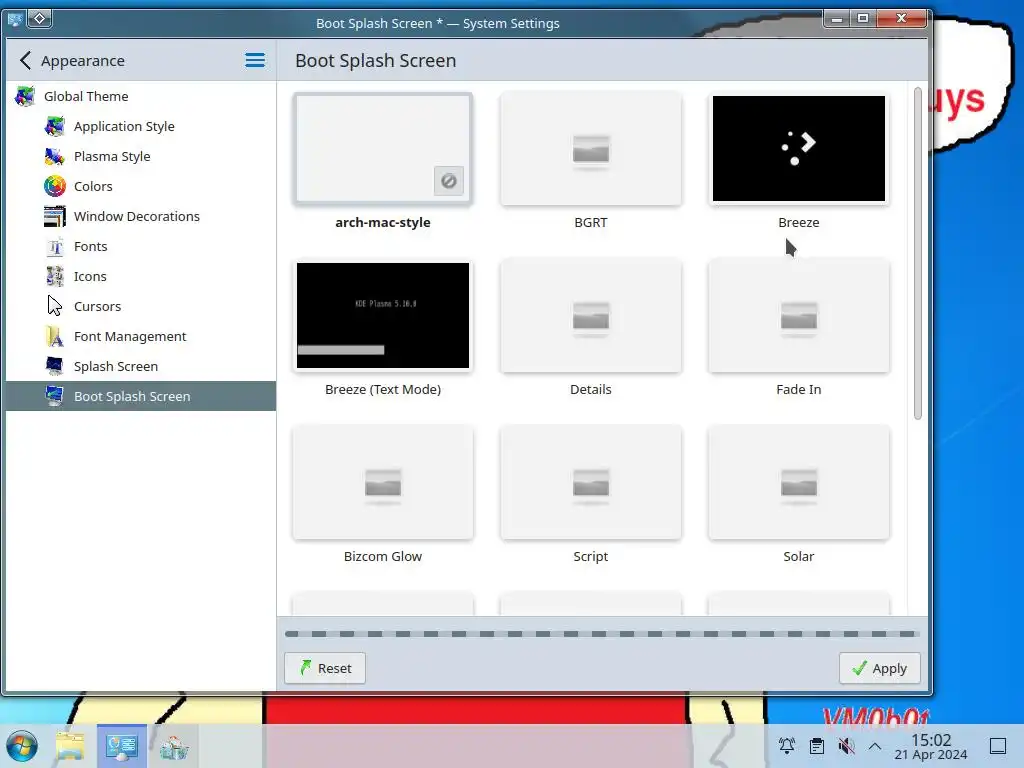Click the Global Theme icon
1024x768 pixels.
(x=25, y=97)
